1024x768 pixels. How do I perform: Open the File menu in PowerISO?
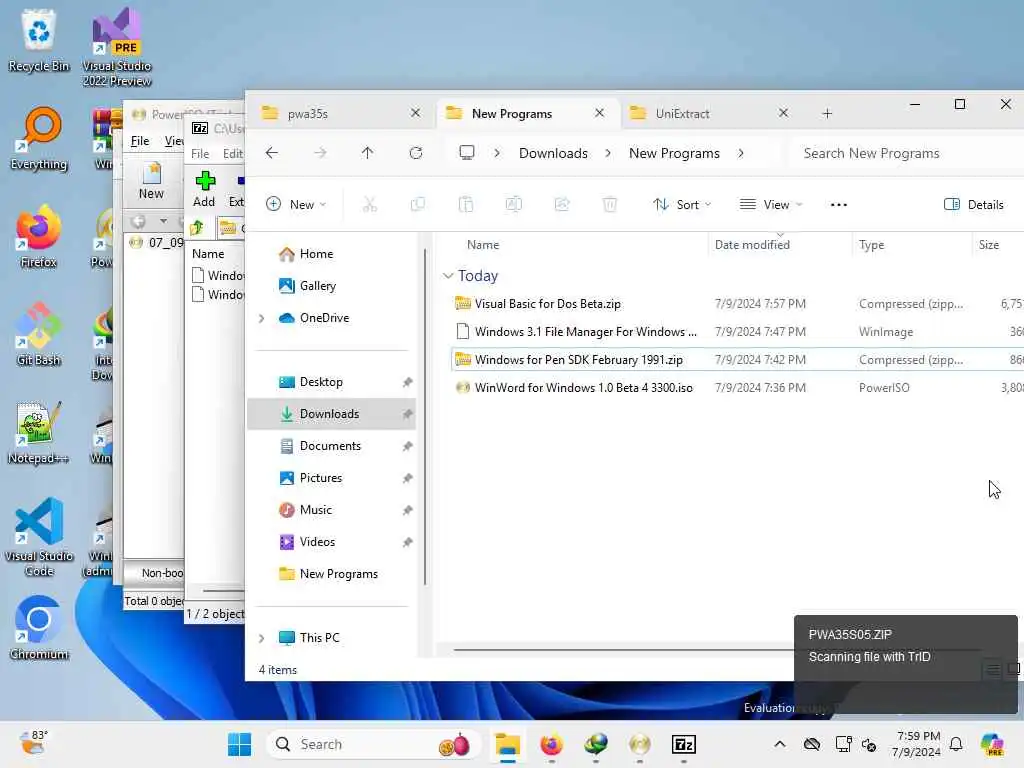click(x=140, y=141)
